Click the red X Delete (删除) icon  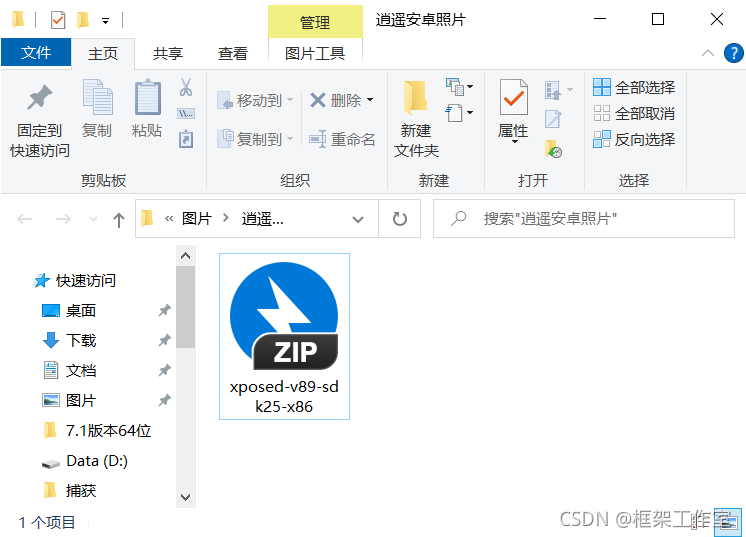click(317, 100)
